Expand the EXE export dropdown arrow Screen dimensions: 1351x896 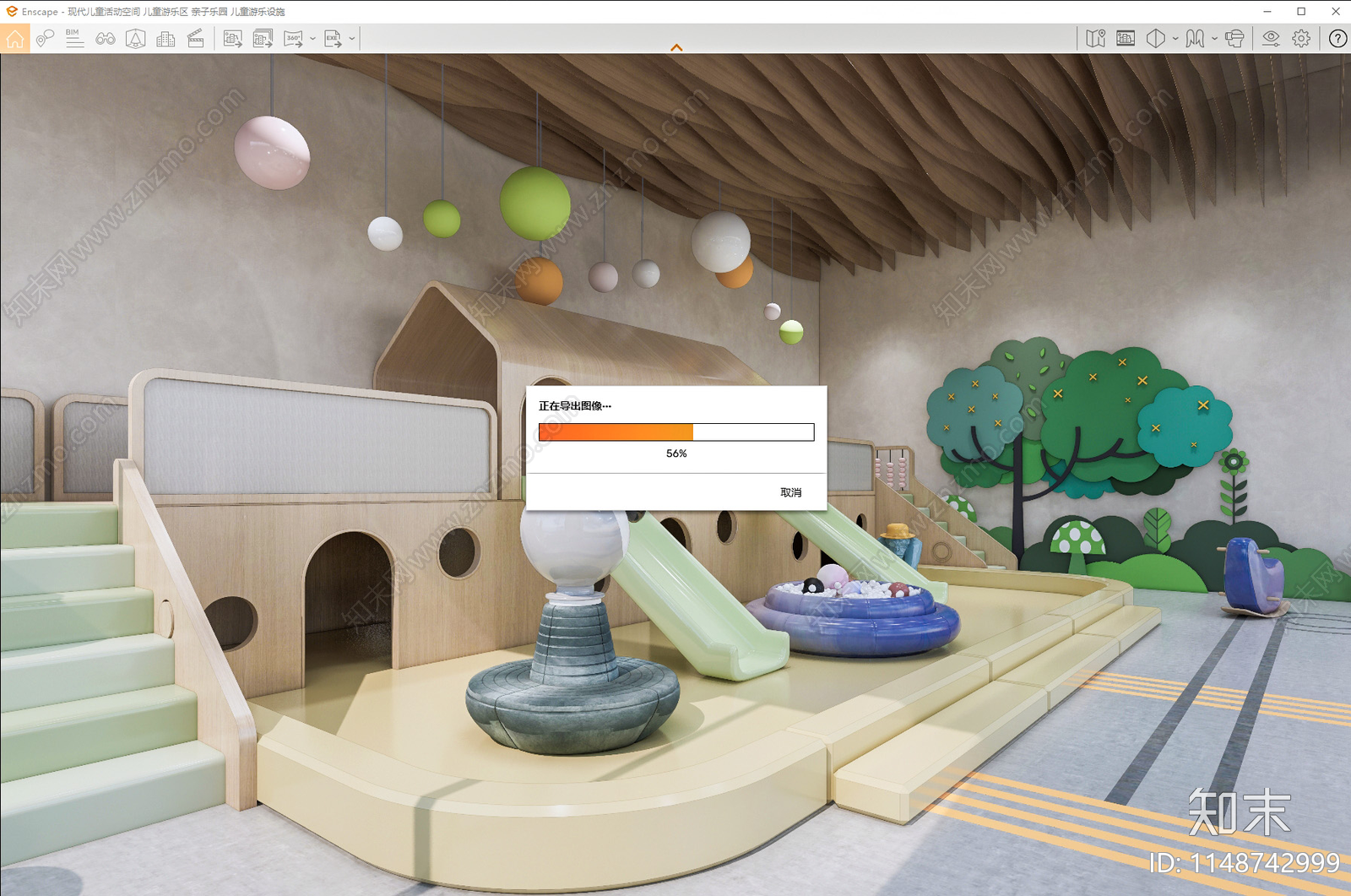click(352, 39)
